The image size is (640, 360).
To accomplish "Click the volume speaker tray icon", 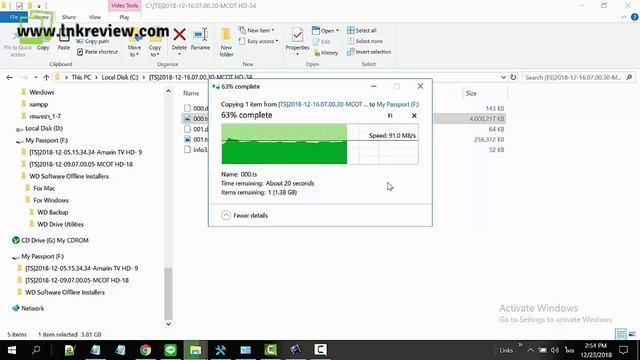I will point(555,350).
